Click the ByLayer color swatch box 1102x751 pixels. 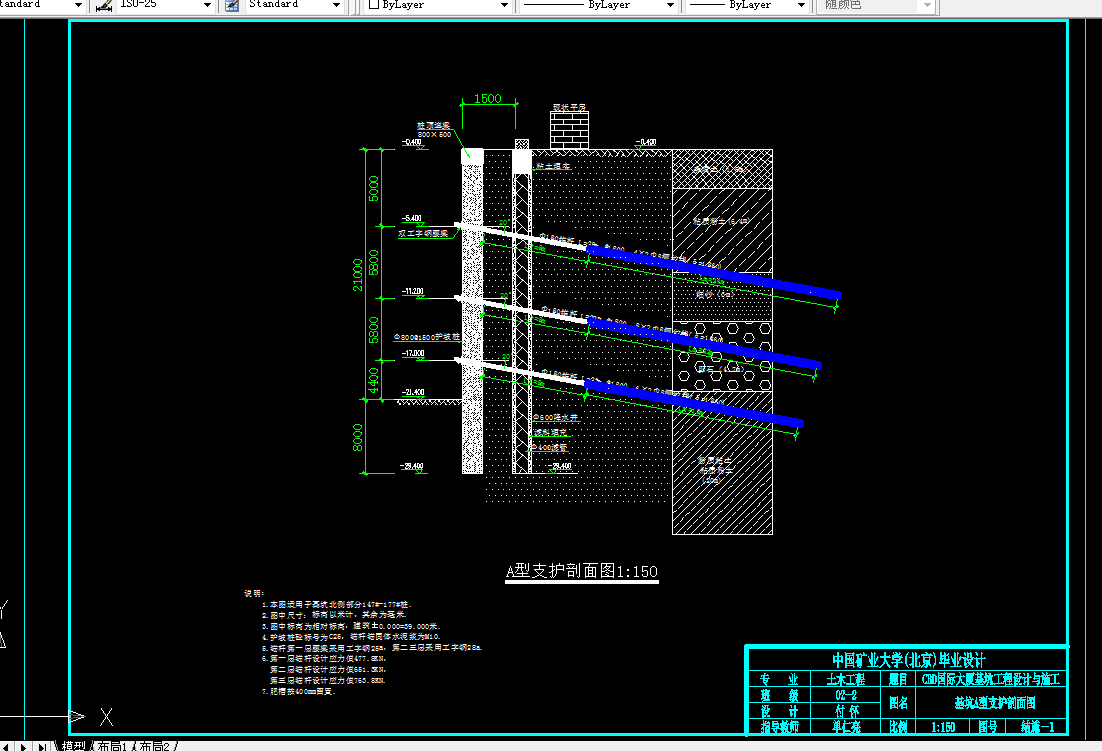coord(374,4)
